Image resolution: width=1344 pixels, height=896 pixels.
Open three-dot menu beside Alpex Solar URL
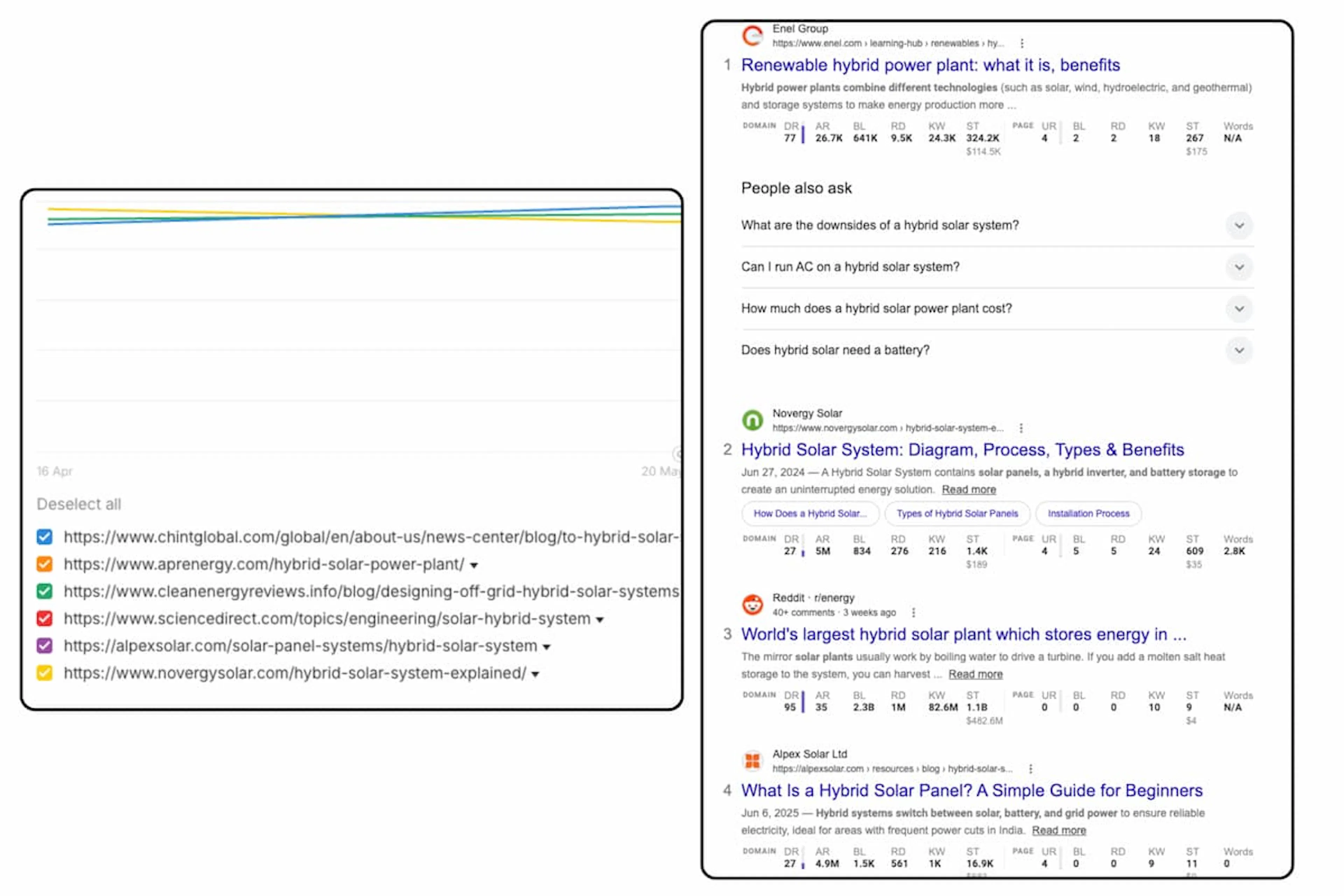[1031, 769]
